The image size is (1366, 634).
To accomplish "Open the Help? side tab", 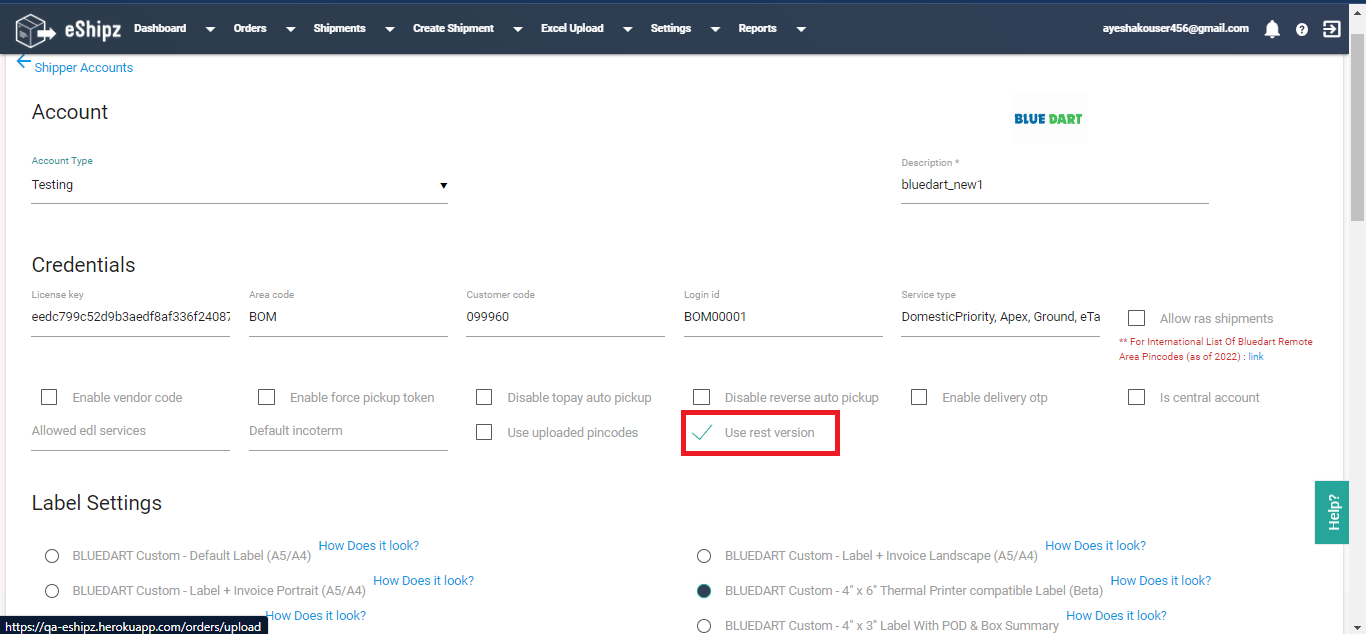I will click(x=1332, y=512).
